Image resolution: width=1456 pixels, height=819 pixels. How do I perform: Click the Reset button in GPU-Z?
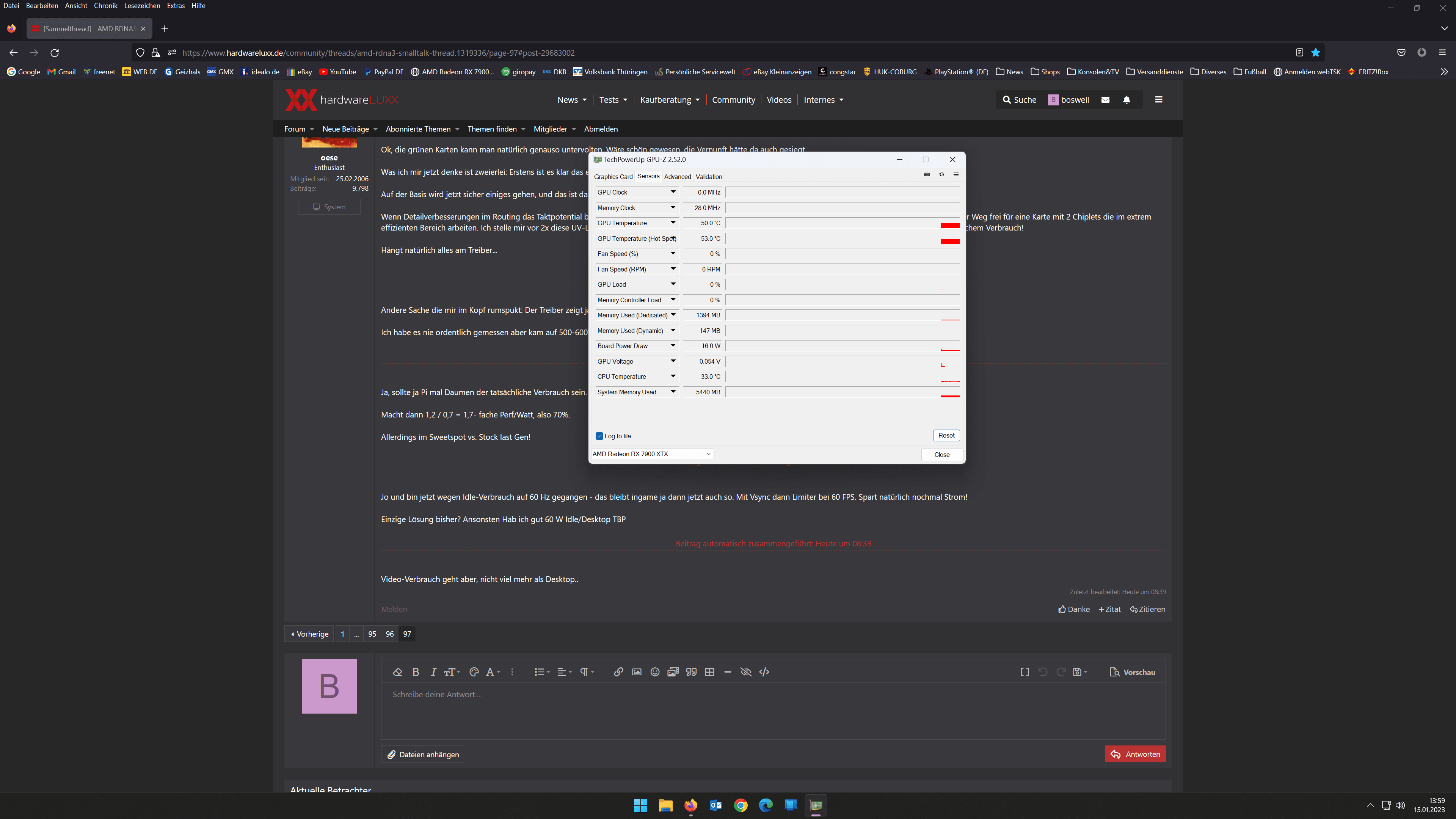point(946,435)
